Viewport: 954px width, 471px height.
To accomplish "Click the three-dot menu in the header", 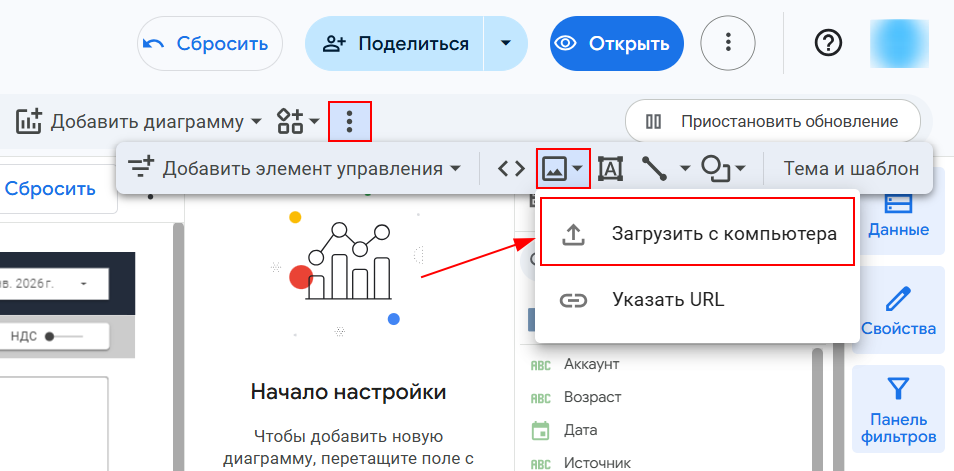I will click(728, 43).
